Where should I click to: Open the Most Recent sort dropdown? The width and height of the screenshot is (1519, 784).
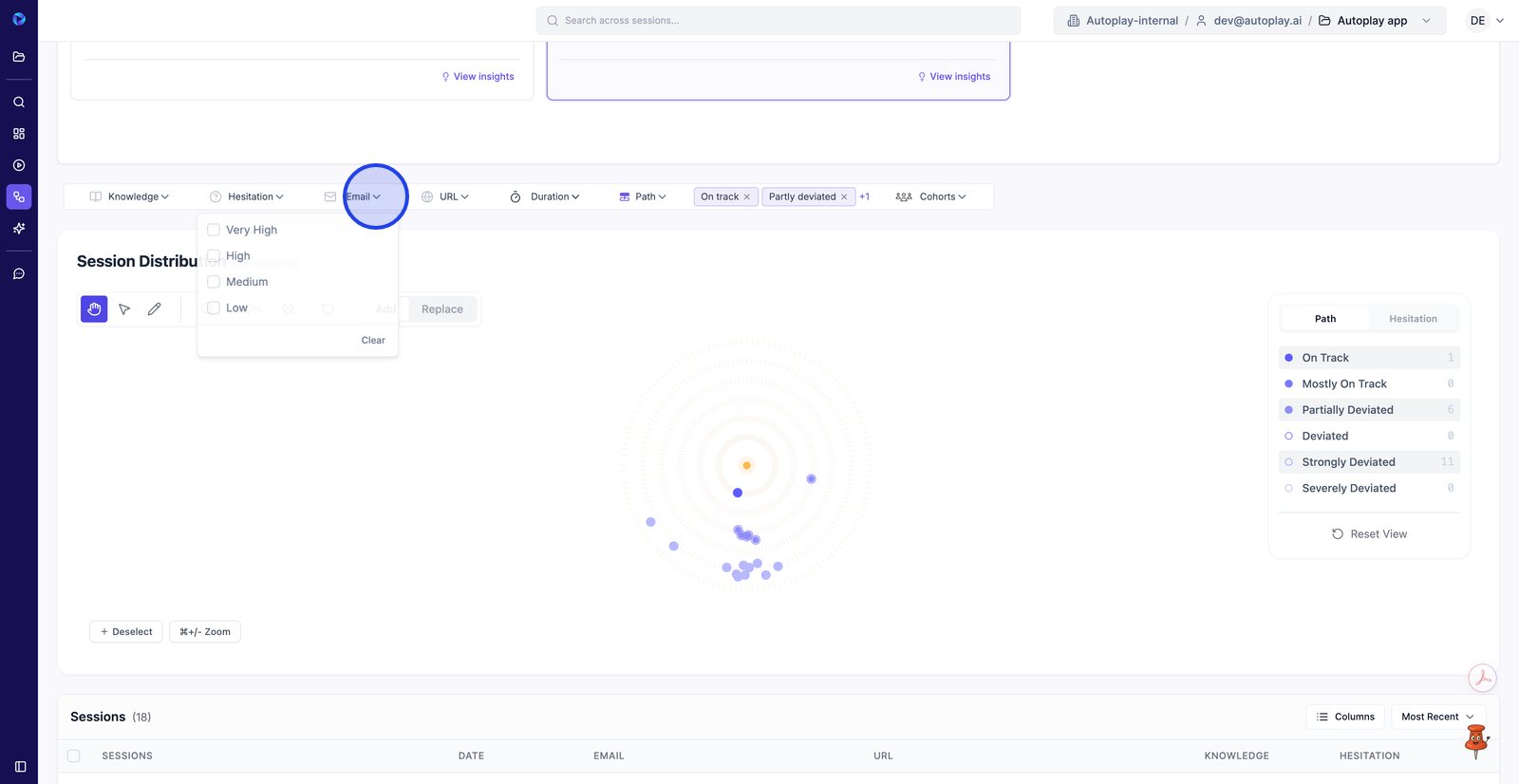[1437, 717]
